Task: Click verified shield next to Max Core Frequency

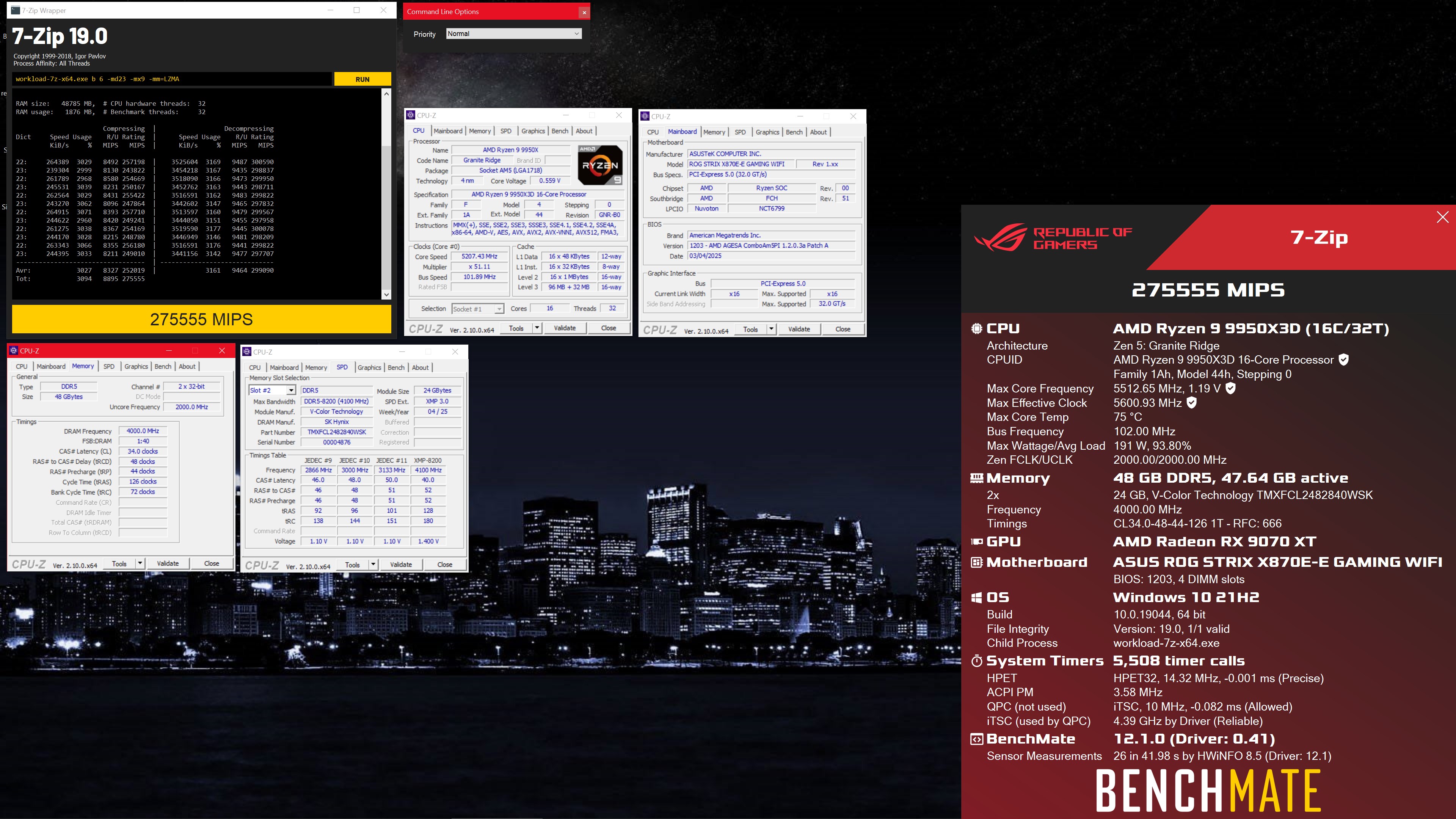Action: [x=1230, y=388]
